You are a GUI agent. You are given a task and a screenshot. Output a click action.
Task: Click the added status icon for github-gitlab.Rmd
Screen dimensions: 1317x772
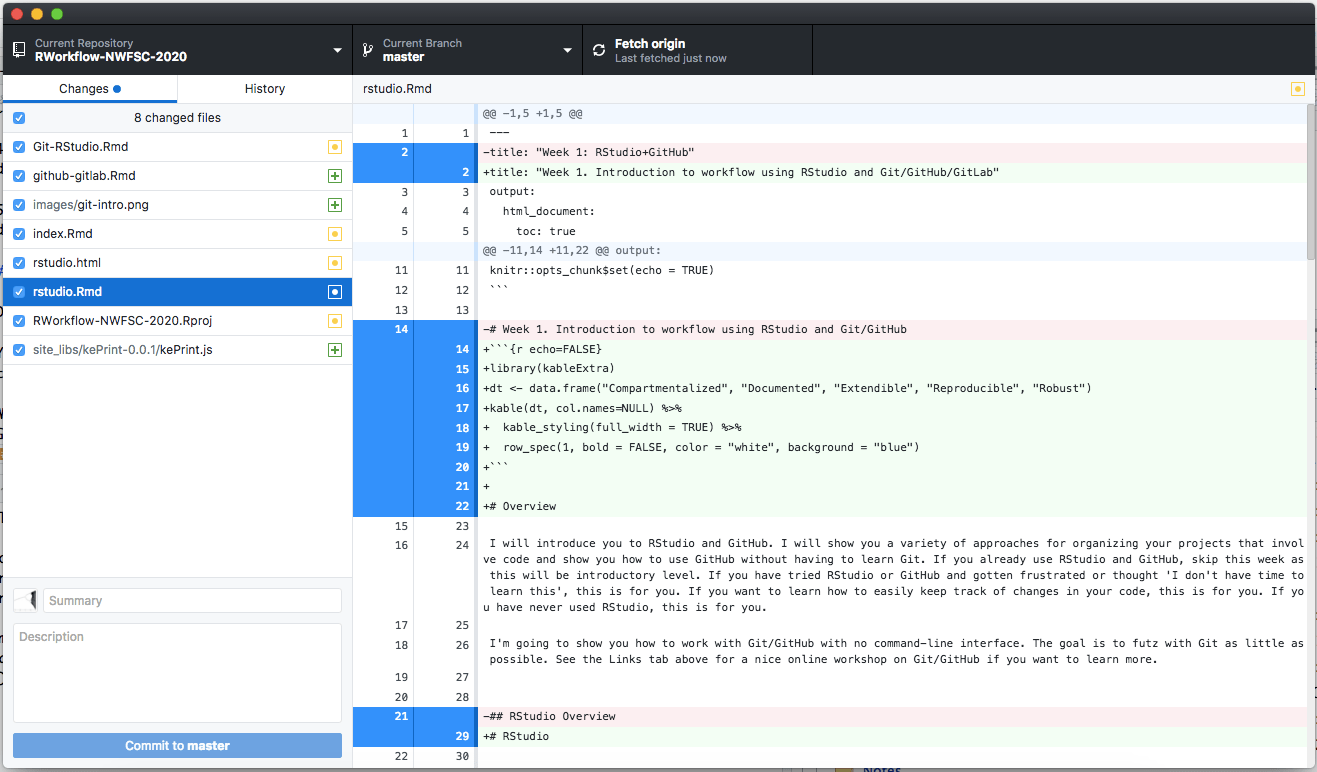click(335, 176)
